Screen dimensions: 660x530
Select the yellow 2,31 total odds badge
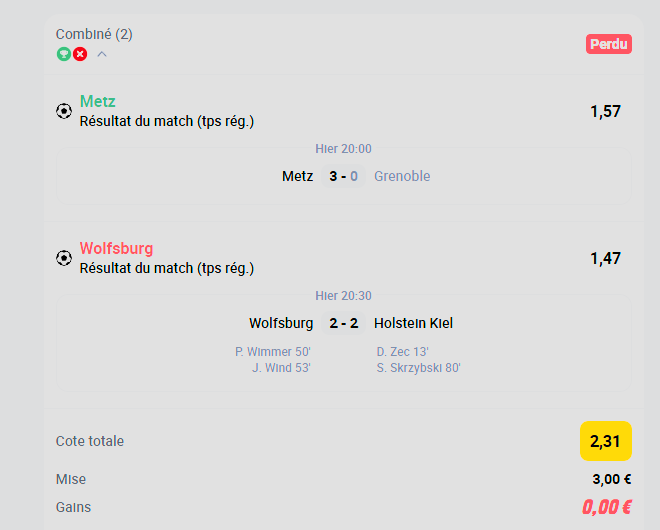(x=606, y=441)
